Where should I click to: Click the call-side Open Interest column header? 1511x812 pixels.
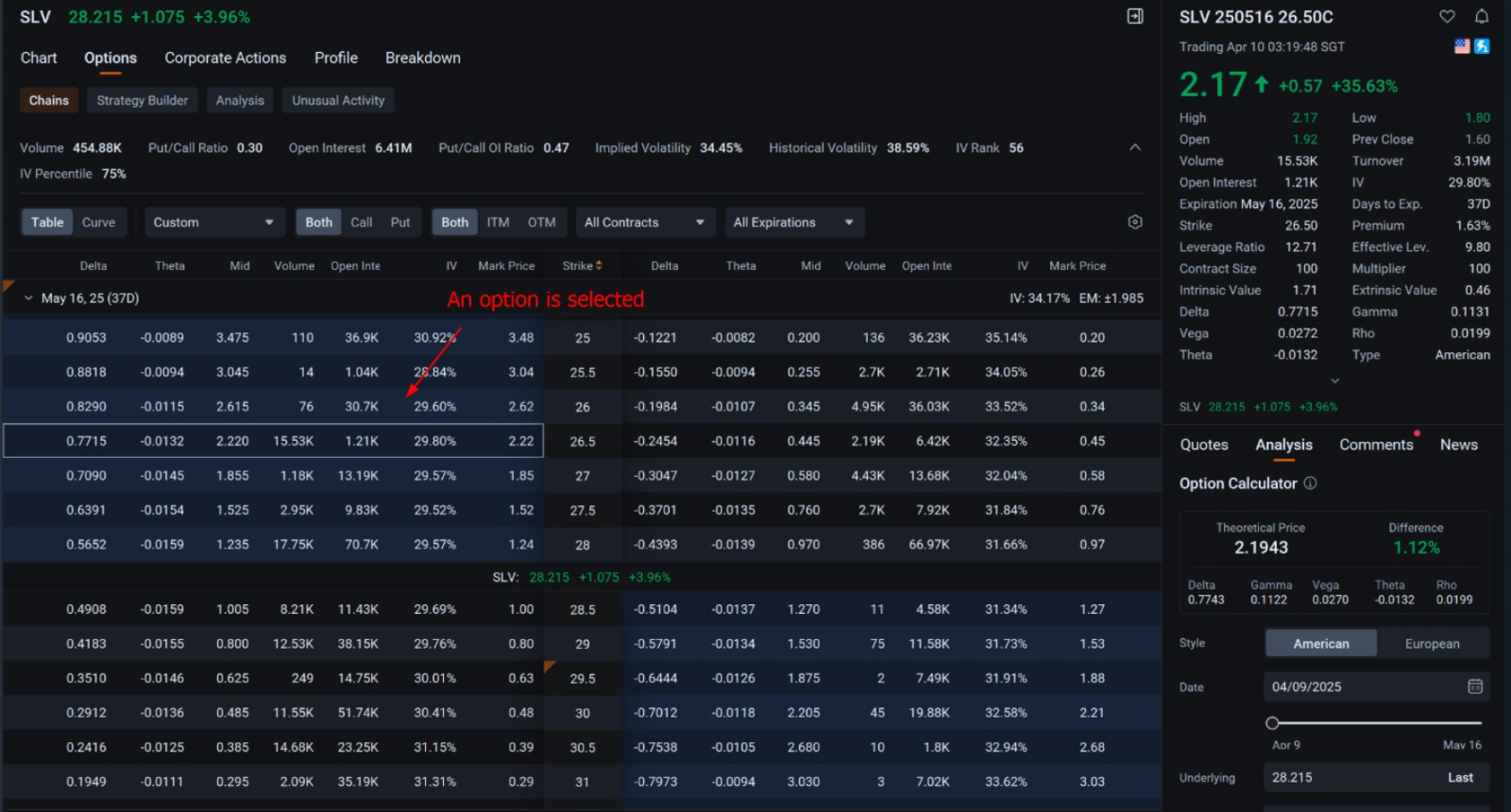point(355,266)
